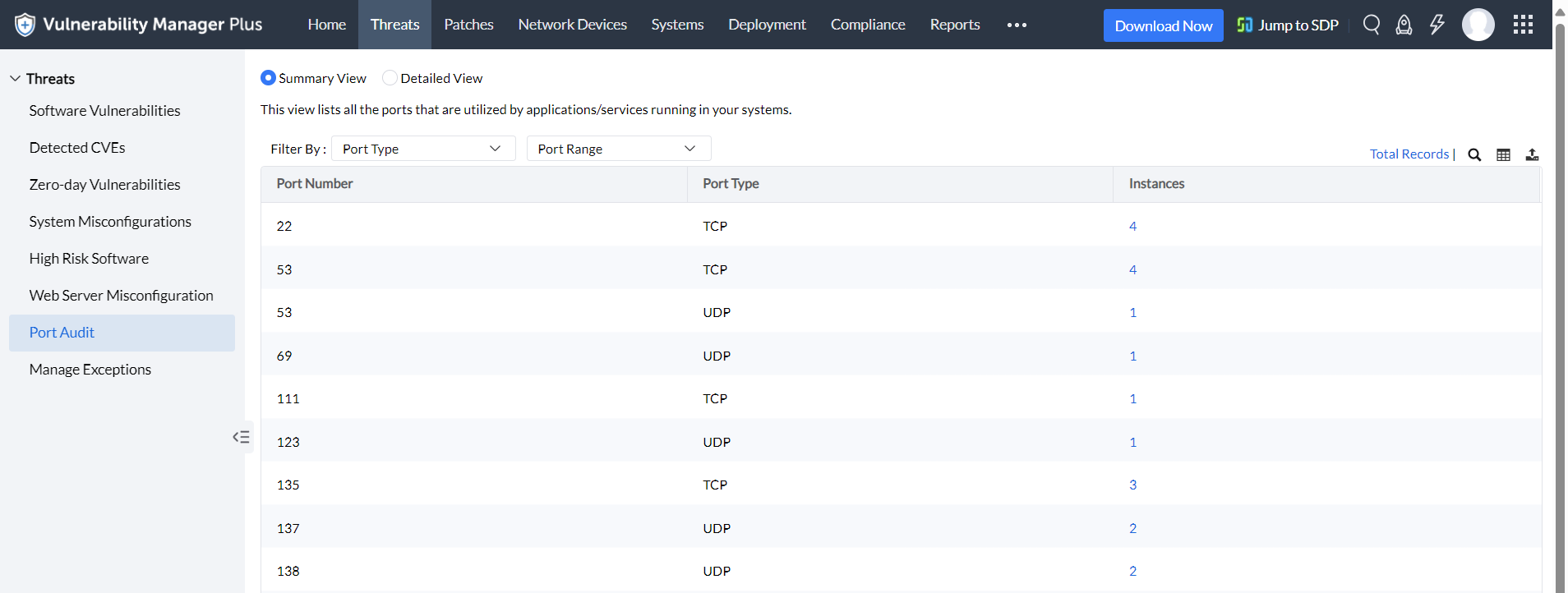Screen dimensions: 1568x593
Task: Open the apps grid launcher
Action: (x=1523, y=25)
